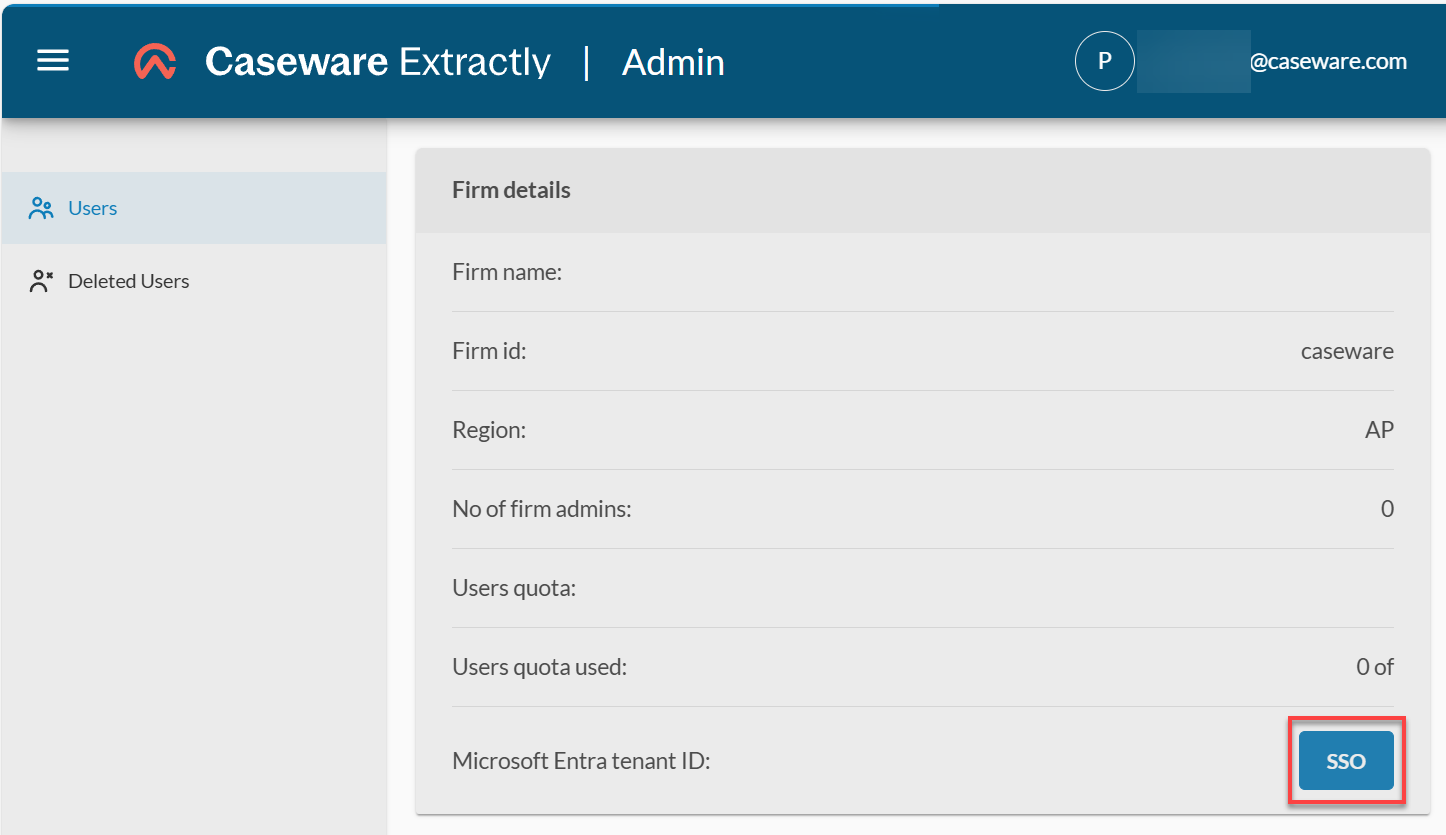Click the user-with-x icon beside Deleted Users

pos(40,280)
